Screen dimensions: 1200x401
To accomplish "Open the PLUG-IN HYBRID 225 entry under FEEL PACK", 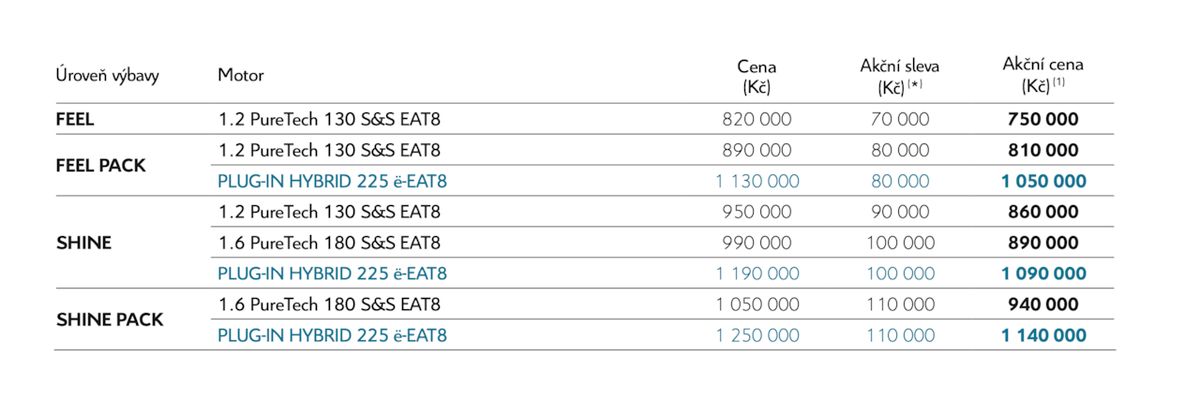I will (x=332, y=181).
